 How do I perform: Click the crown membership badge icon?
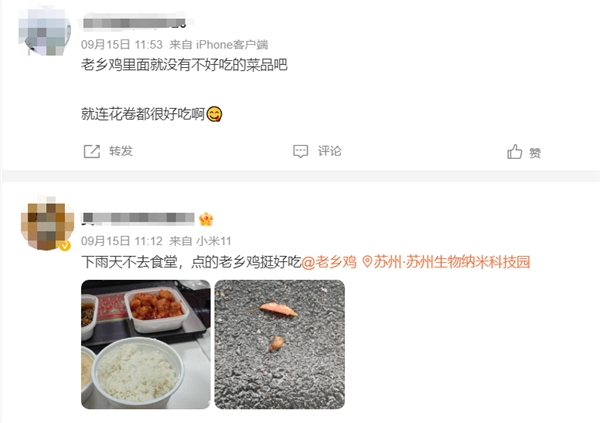(x=206, y=219)
